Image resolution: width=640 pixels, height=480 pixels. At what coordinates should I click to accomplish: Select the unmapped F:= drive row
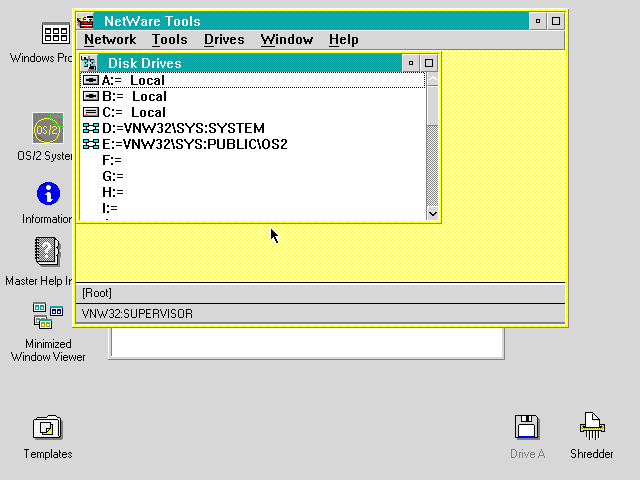pos(253,160)
